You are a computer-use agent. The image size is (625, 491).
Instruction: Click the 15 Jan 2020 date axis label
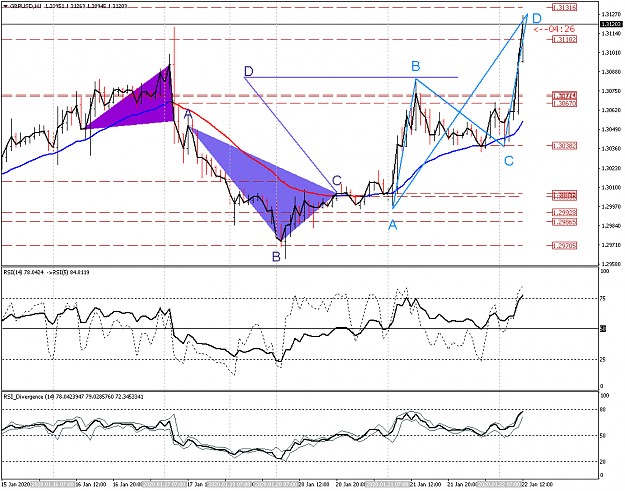click(16, 484)
